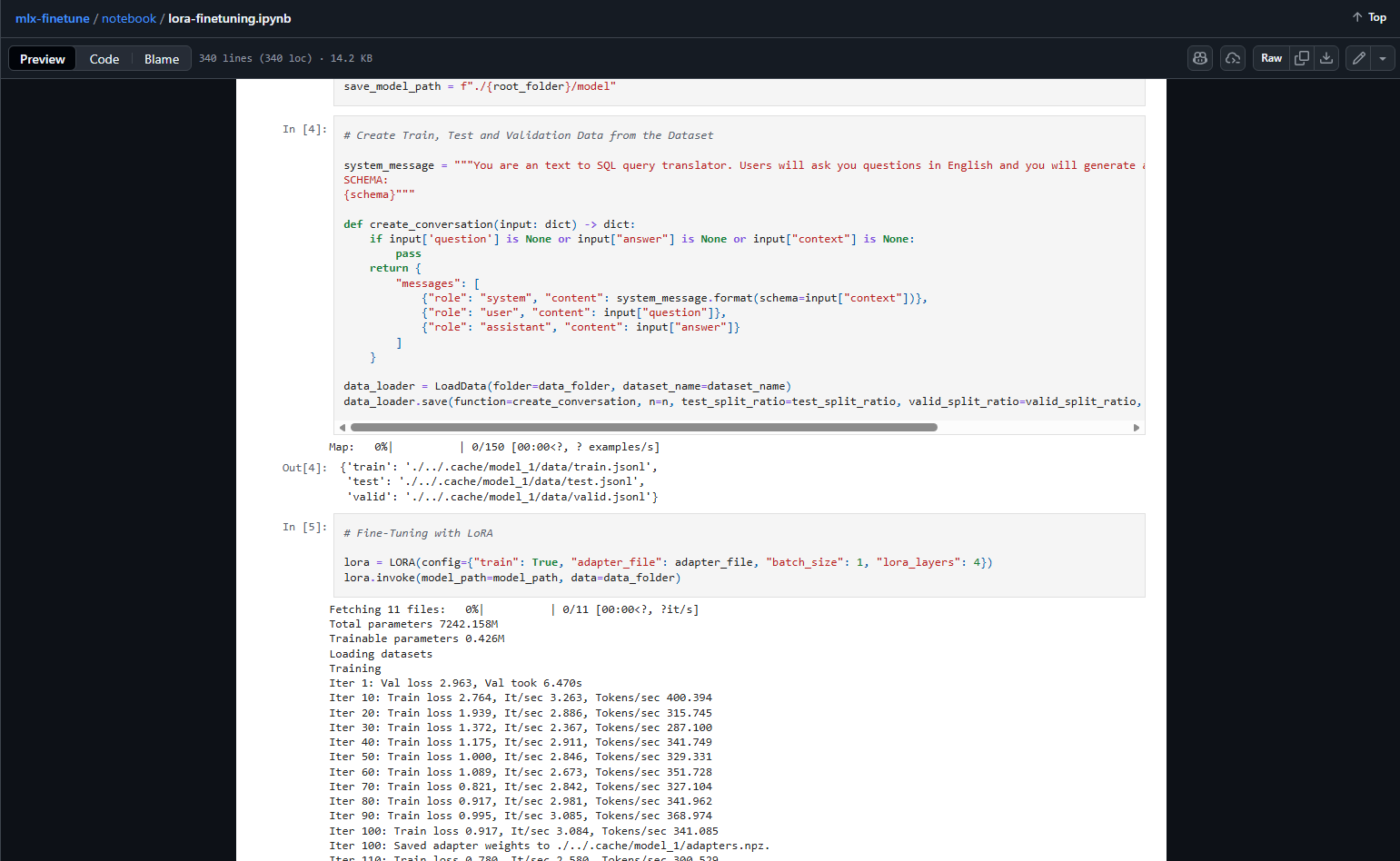Click the pencil edit file icon

click(x=1358, y=58)
